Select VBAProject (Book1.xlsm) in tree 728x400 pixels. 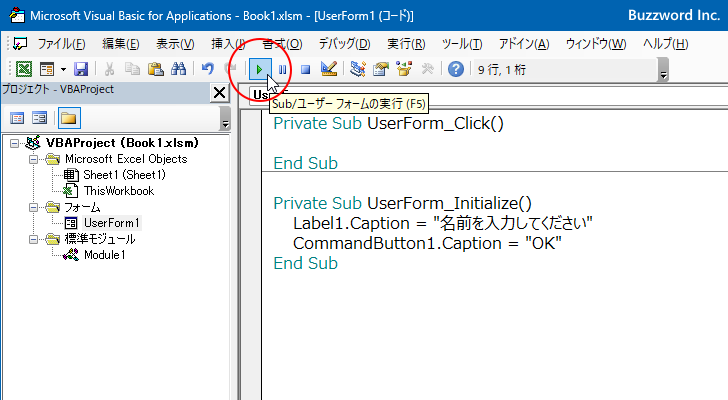(x=122, y=143)
